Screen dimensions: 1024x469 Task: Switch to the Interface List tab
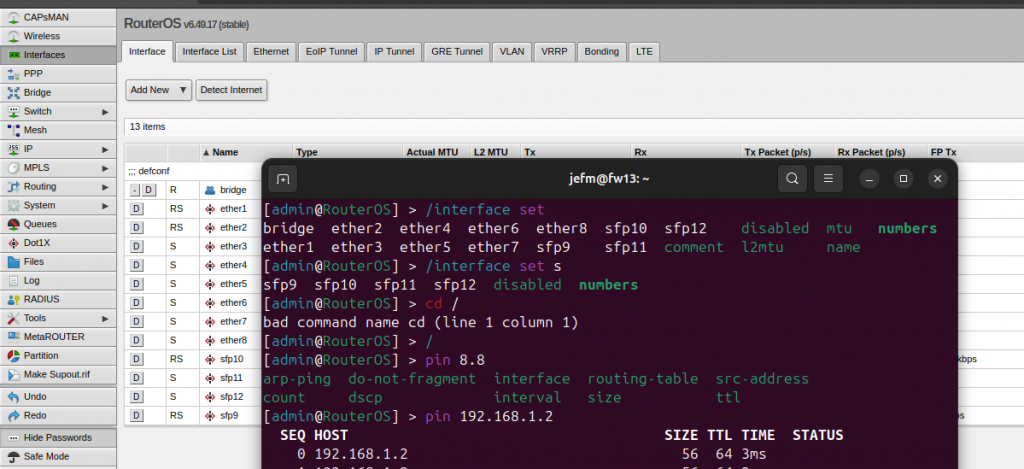pyautogui.click(x=210, y=52)
